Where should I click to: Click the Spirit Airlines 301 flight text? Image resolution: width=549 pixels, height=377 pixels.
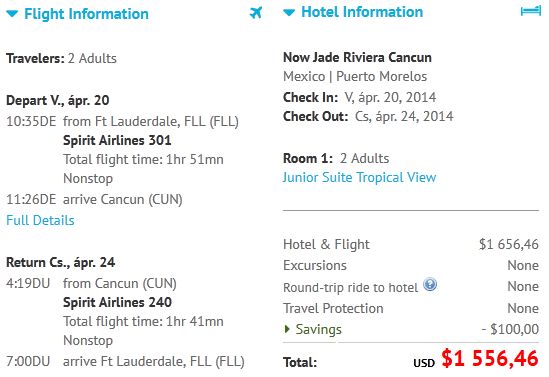point(117,140)
